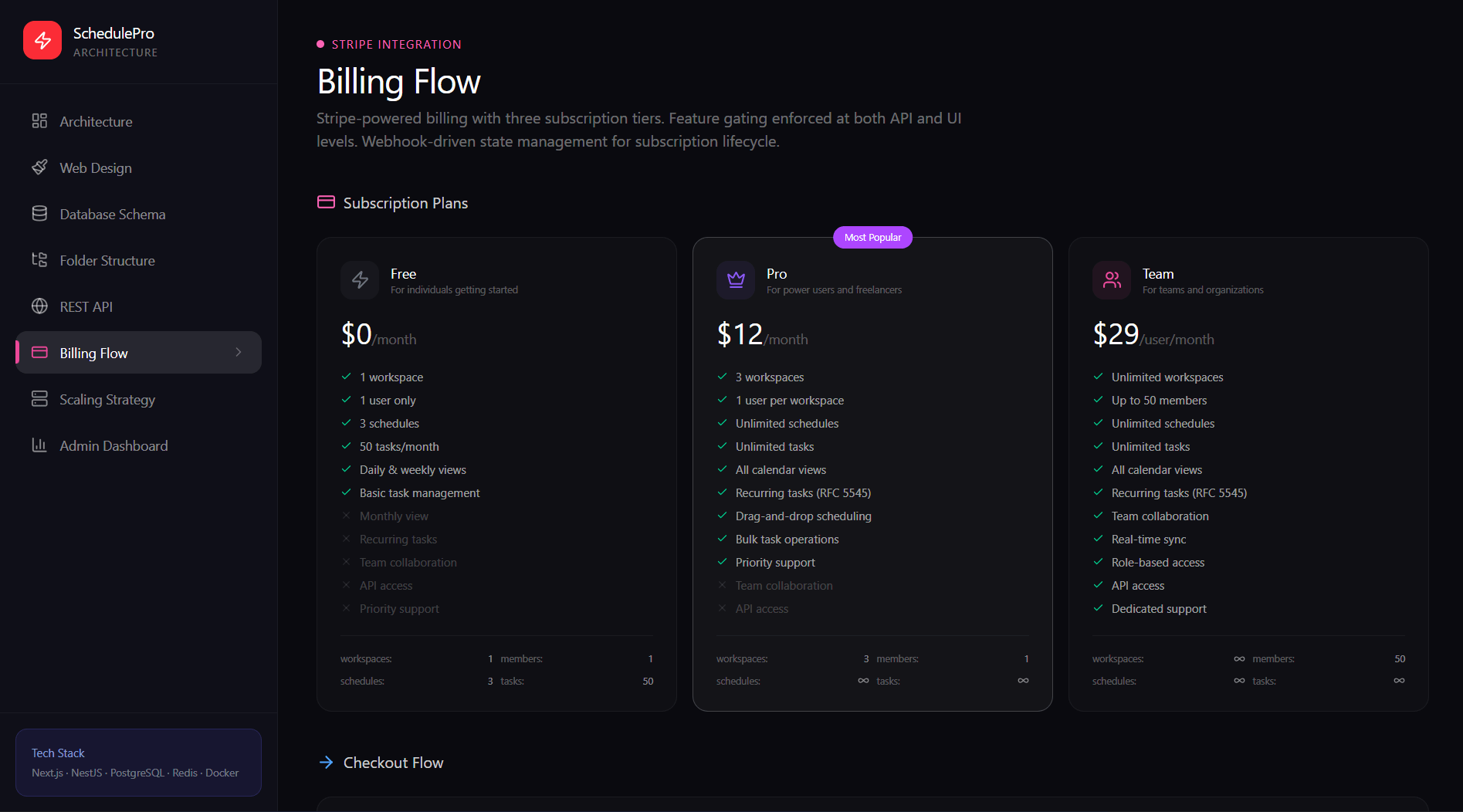Screen dimensions: 1463x812
Task: Click the Admin Dashboard chart icon
Action: [39, 445]
